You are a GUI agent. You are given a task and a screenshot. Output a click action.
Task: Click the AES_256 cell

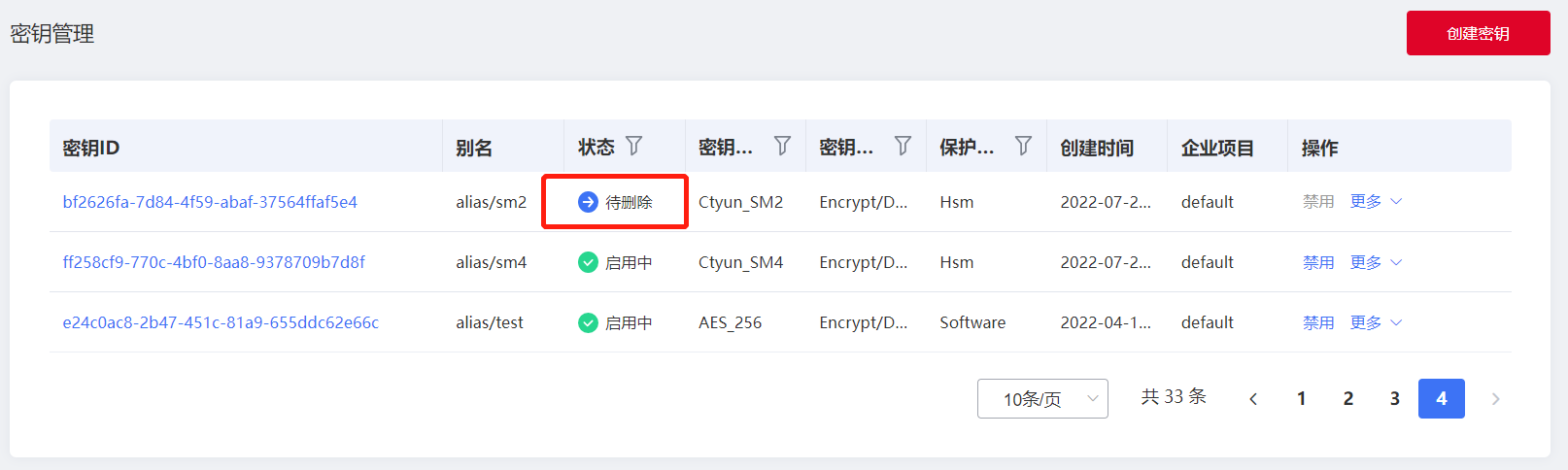pos(730,322)
